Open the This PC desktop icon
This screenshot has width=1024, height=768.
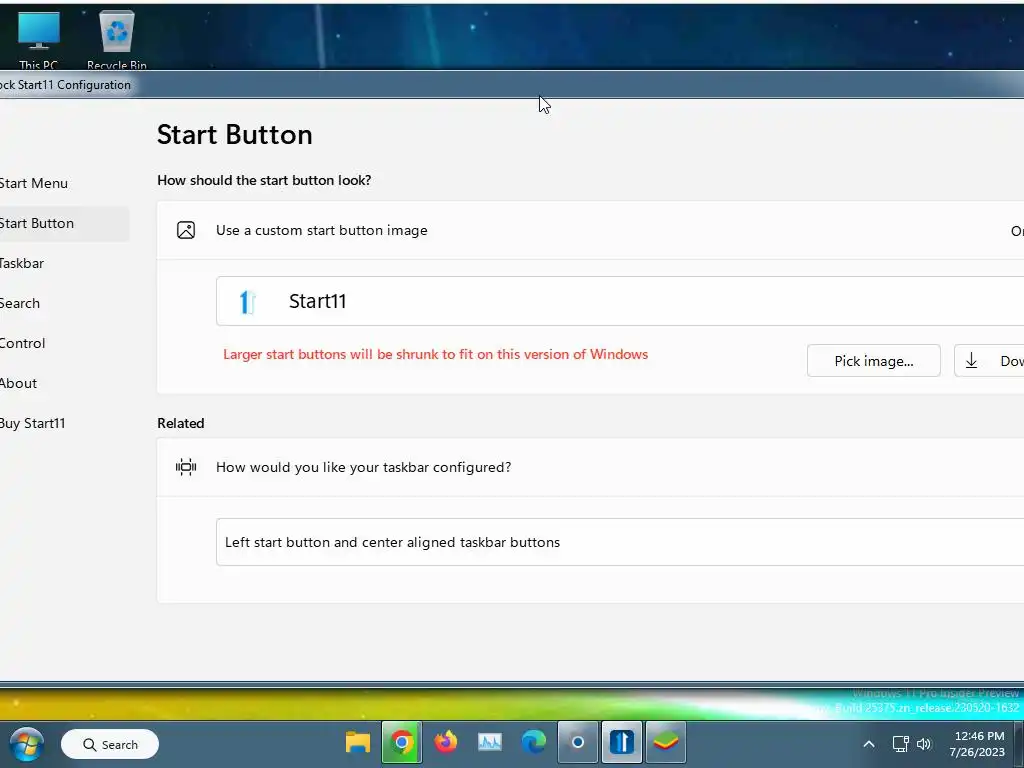(x=39, y=40)
